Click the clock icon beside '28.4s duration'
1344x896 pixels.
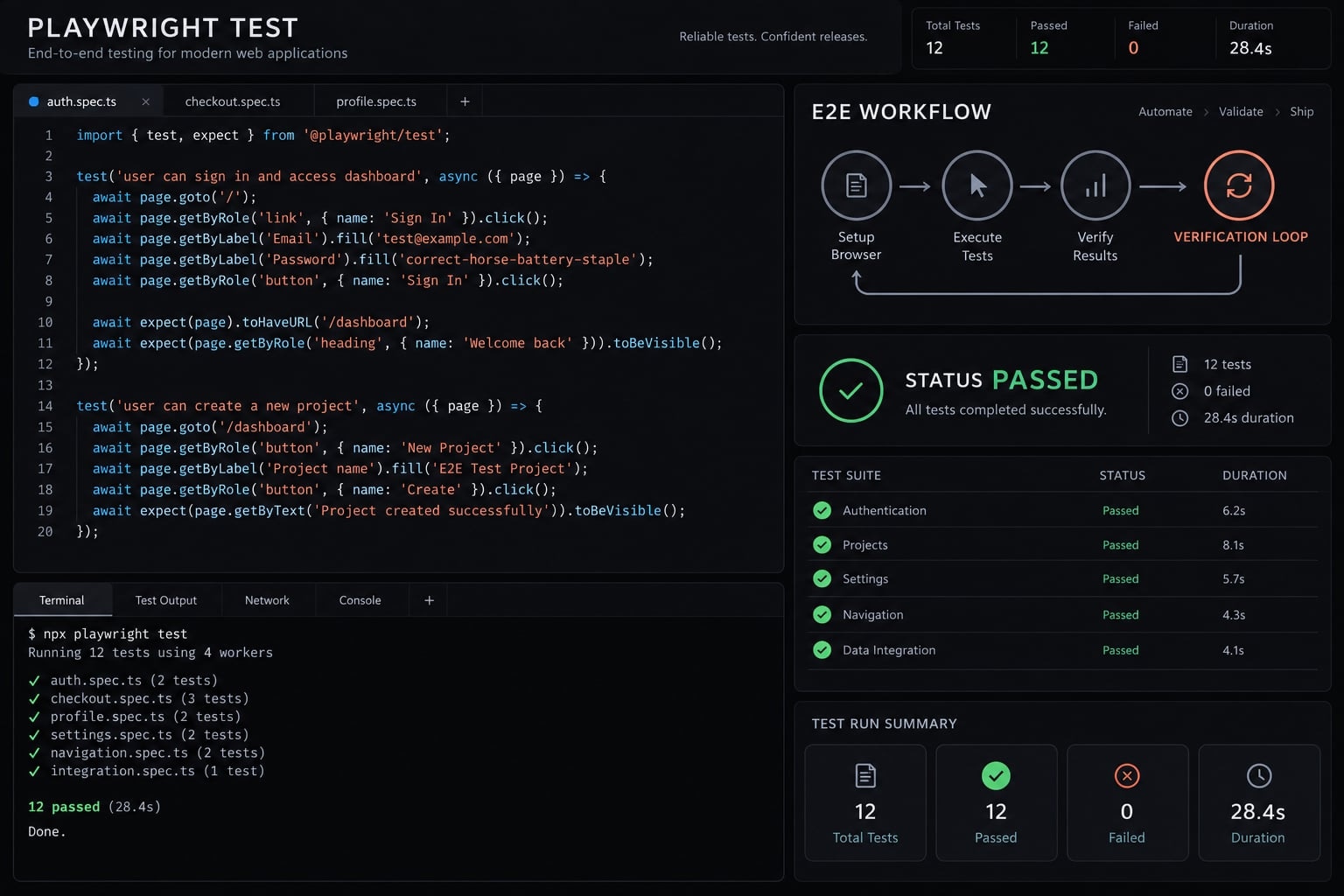1179,418
